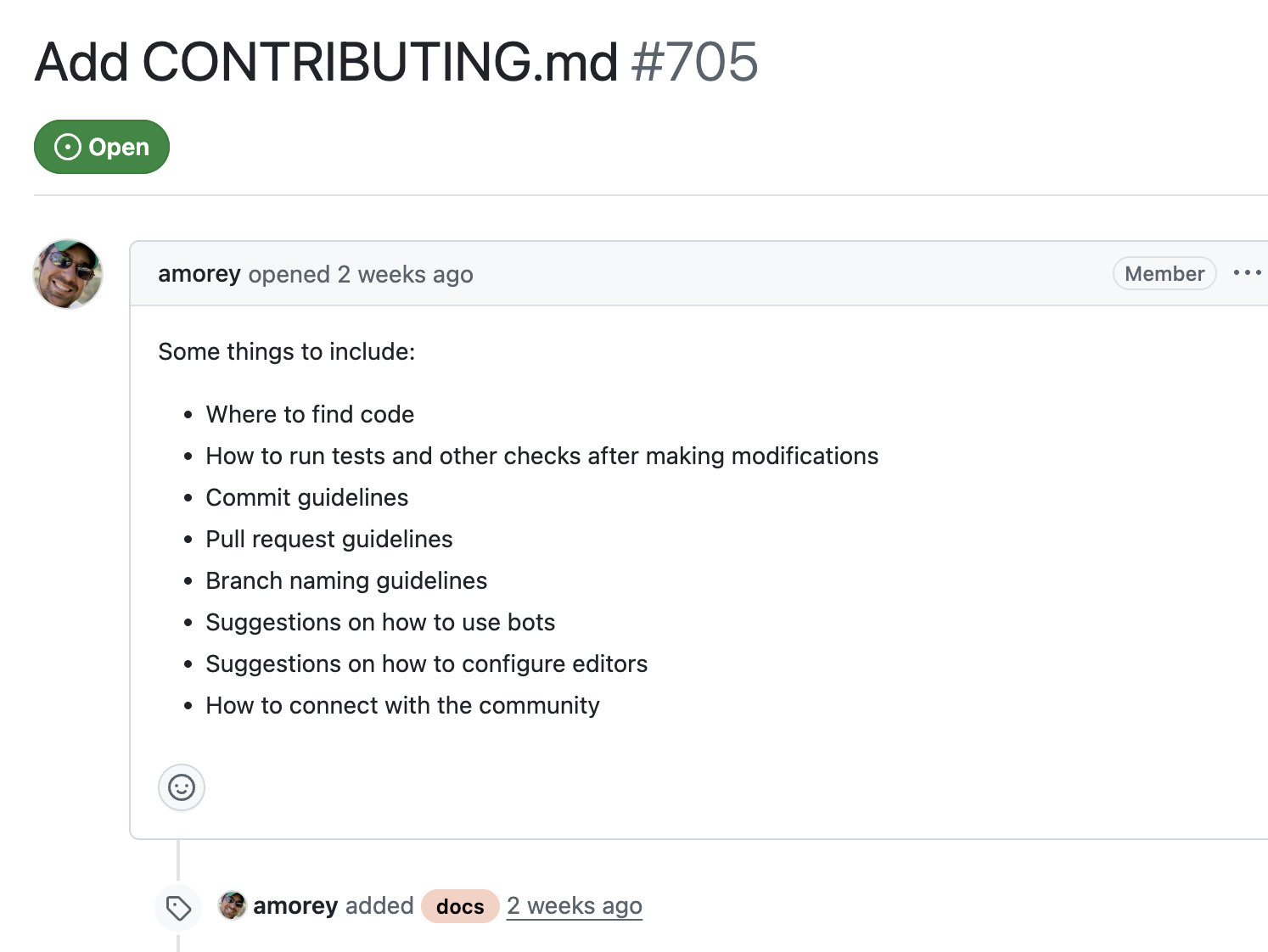This screenshot has height=952, width=1268.
Task: Click the tag icon in the timeline
Action: pos(178,908)
